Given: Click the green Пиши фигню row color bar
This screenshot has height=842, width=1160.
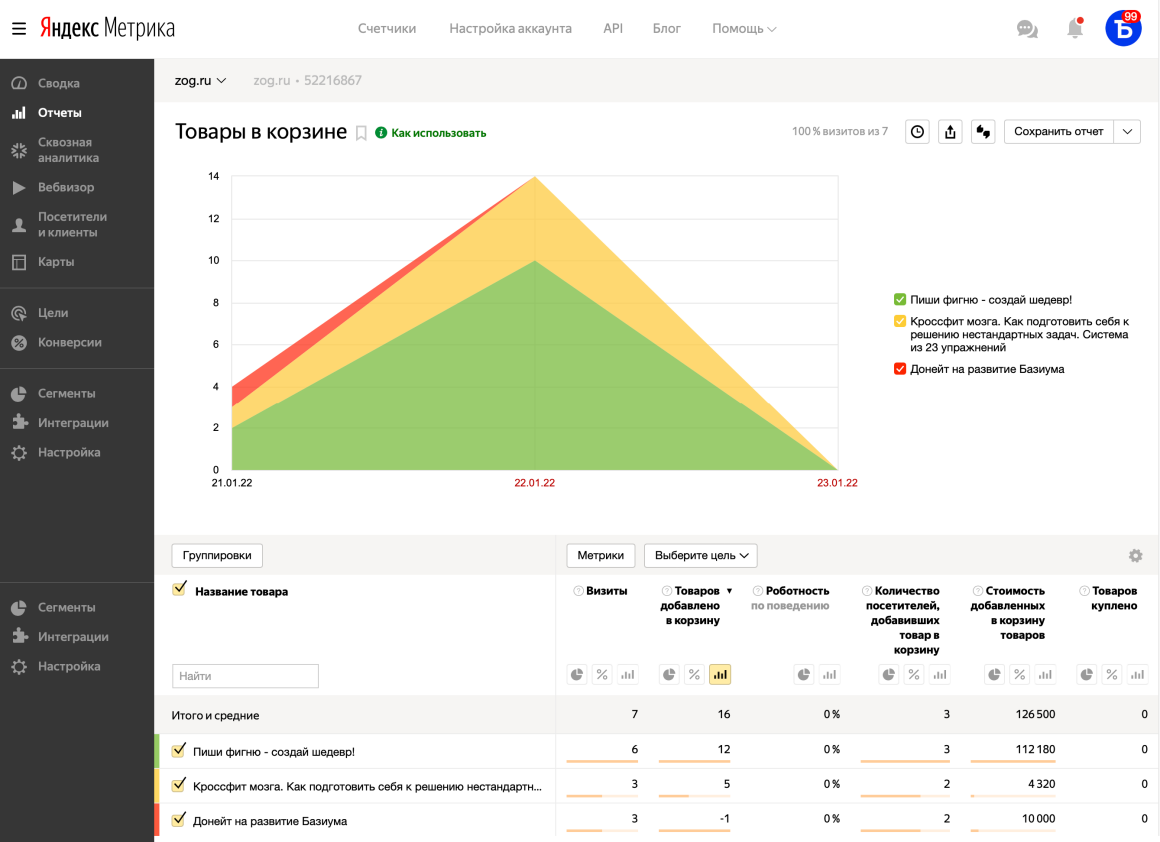Looking at the screenshot, I should [x=157, y=751].
